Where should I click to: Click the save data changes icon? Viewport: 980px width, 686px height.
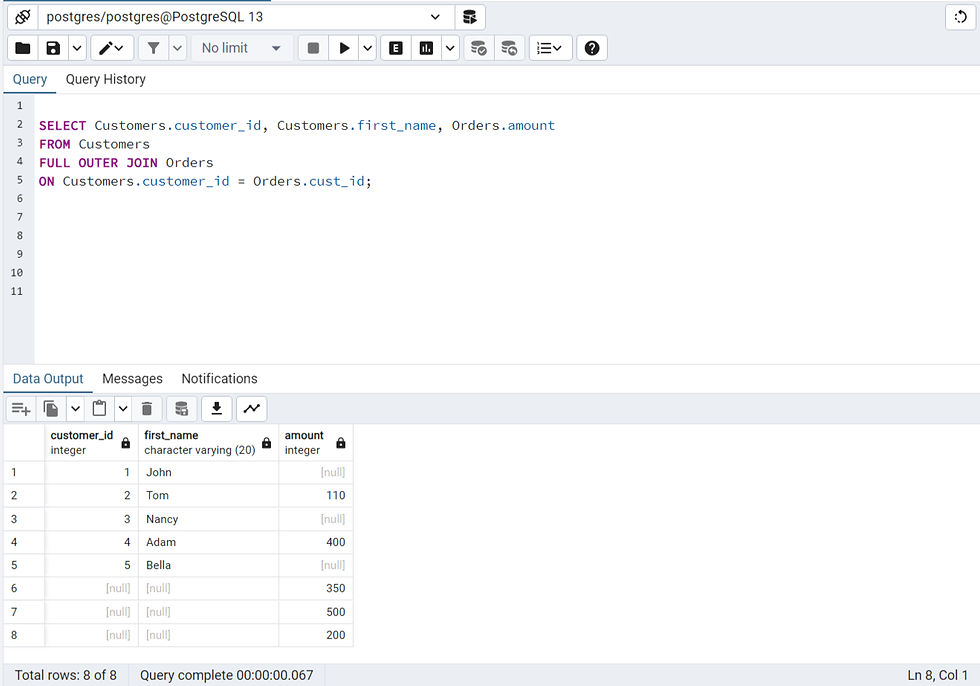click(x=182, y=409)
